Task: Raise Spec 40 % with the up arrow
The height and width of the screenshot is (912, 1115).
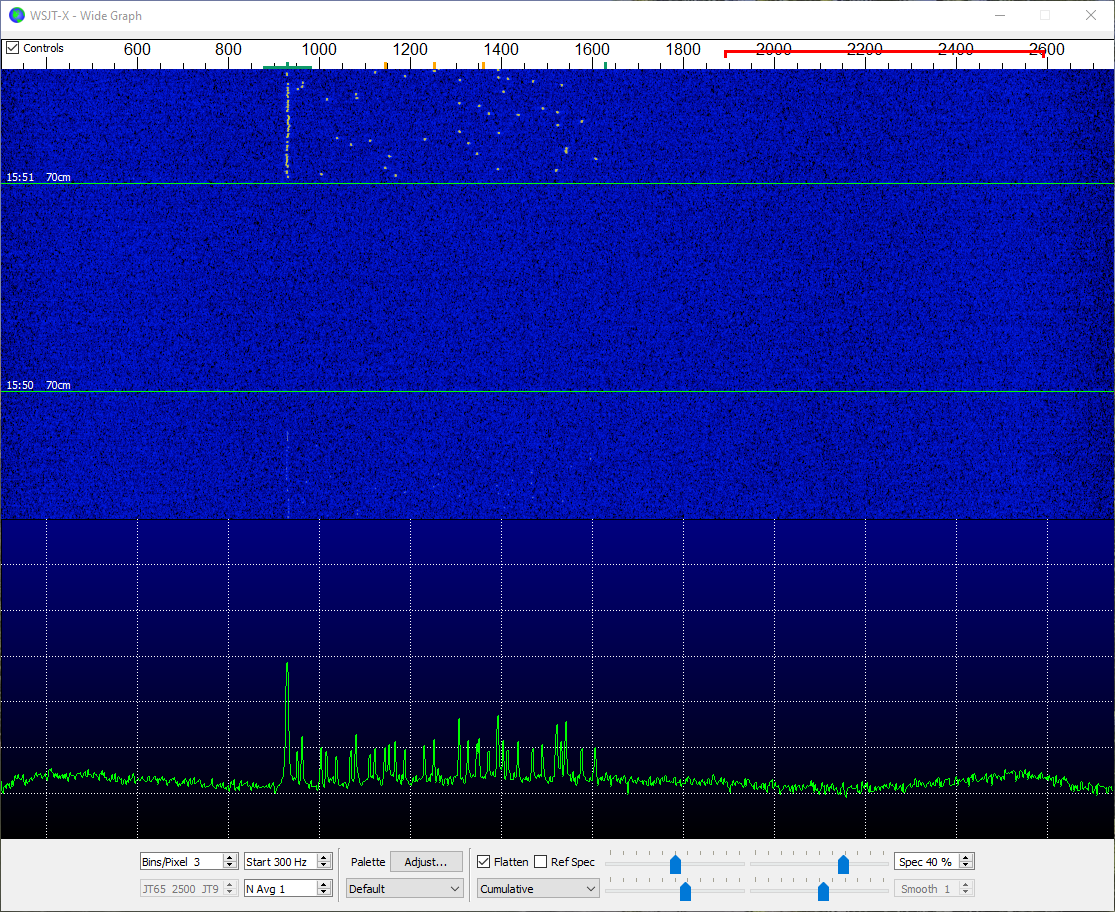Action: 966,858
